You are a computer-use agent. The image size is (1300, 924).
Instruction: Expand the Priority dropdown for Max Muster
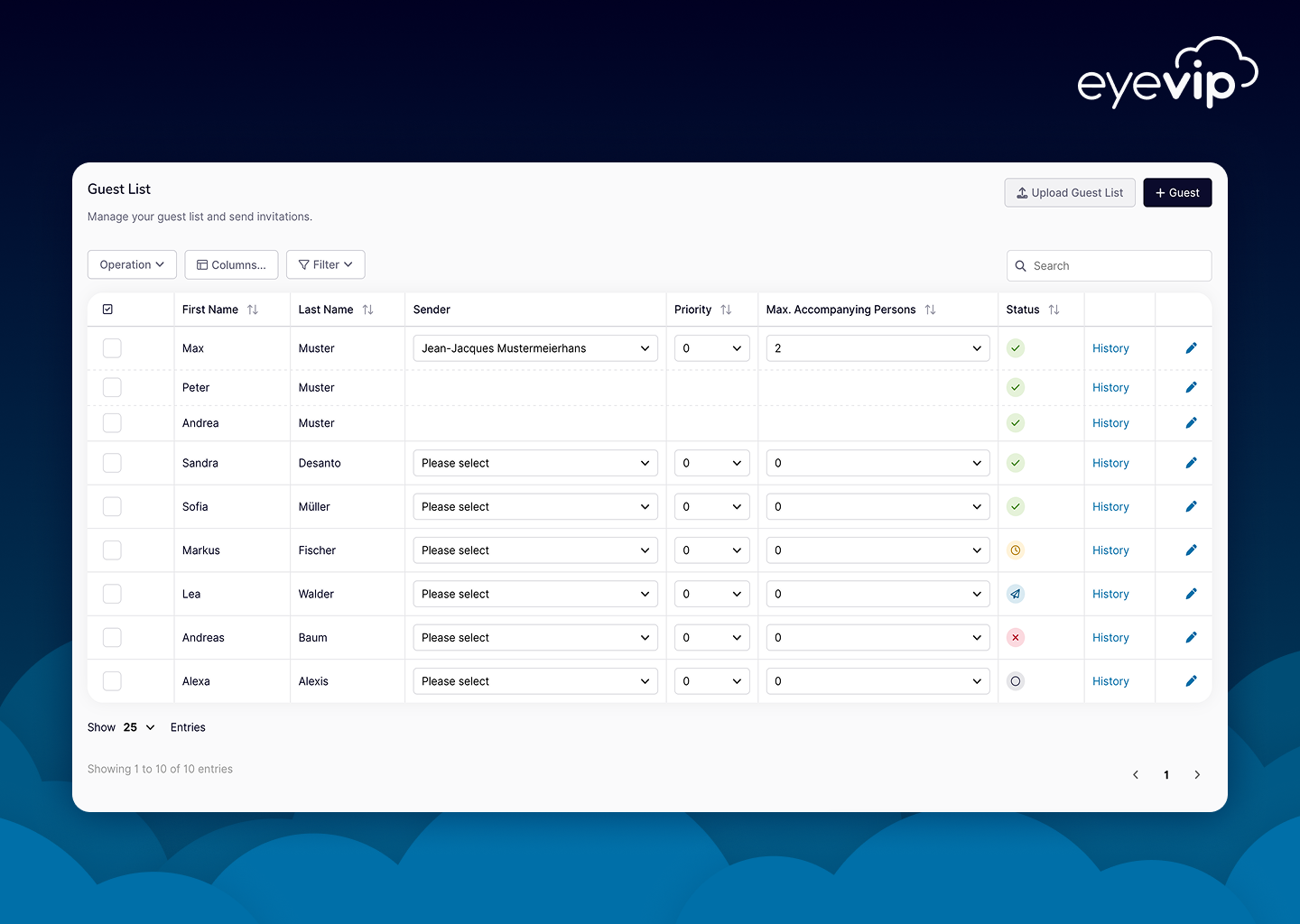pos(712,348)
